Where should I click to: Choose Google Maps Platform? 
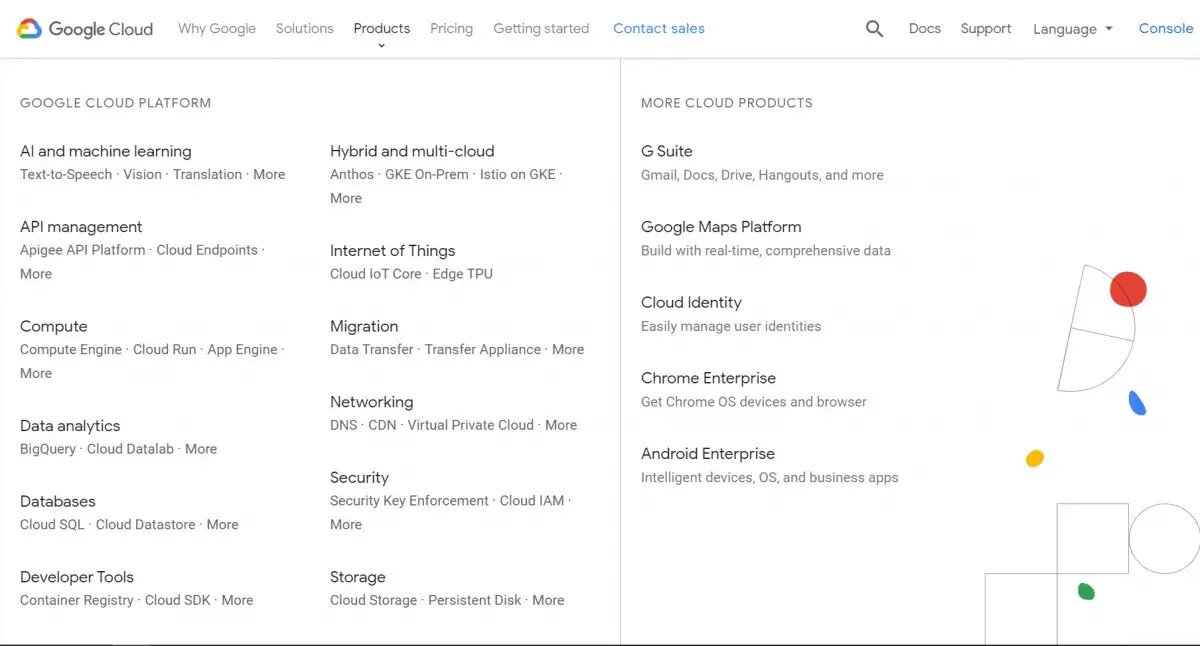pos(720,227)
